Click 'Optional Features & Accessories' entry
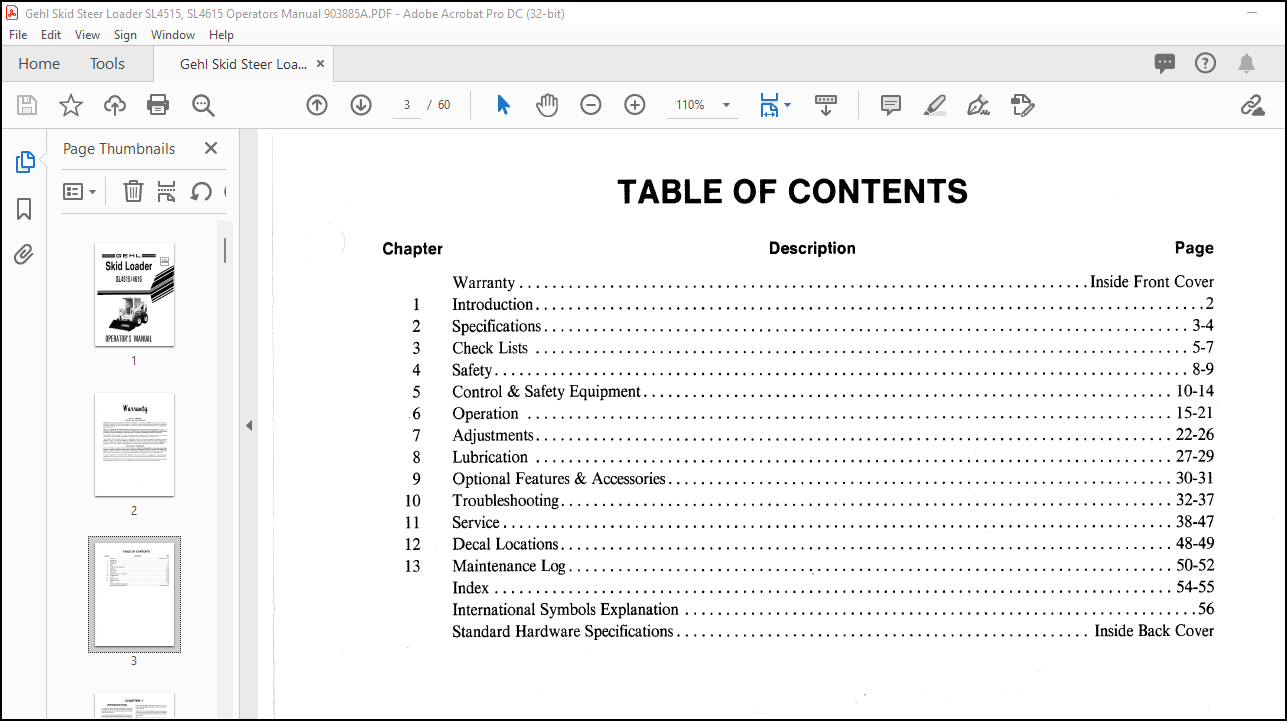Image resolution: width=1287 pixels, height=721 pixels. [559, 479]
